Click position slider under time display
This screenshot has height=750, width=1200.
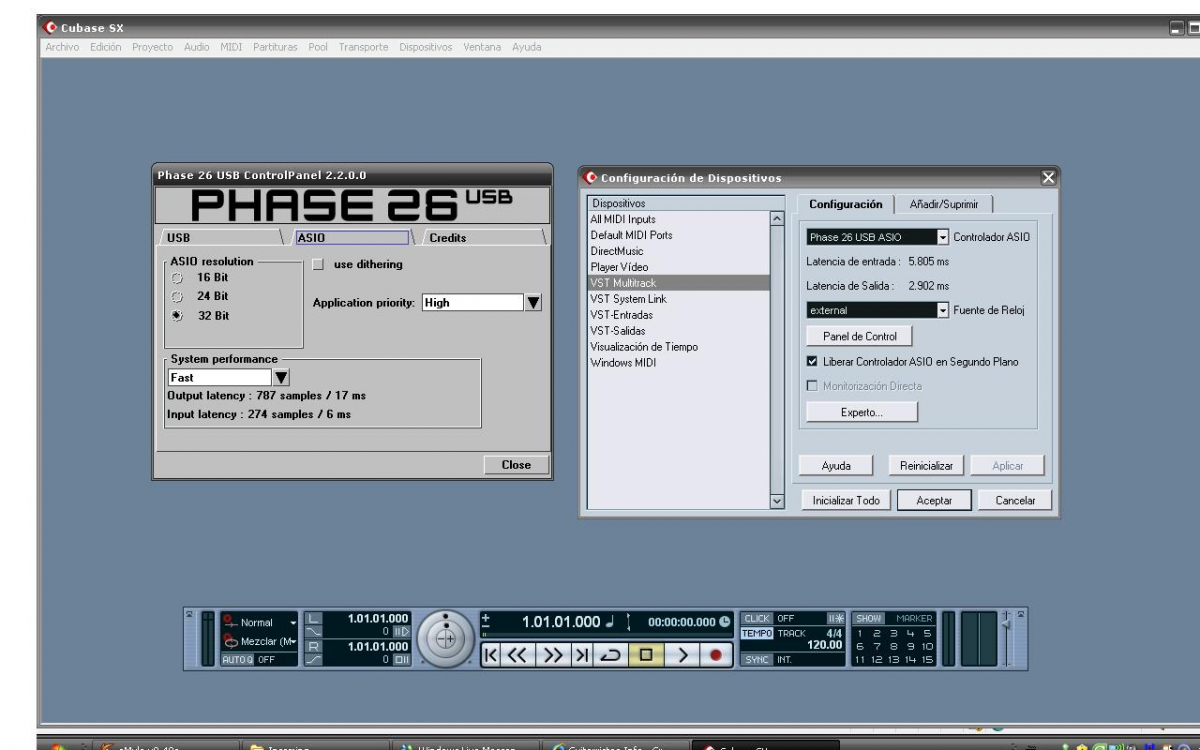pyautogui.click(x=605, y=635)
